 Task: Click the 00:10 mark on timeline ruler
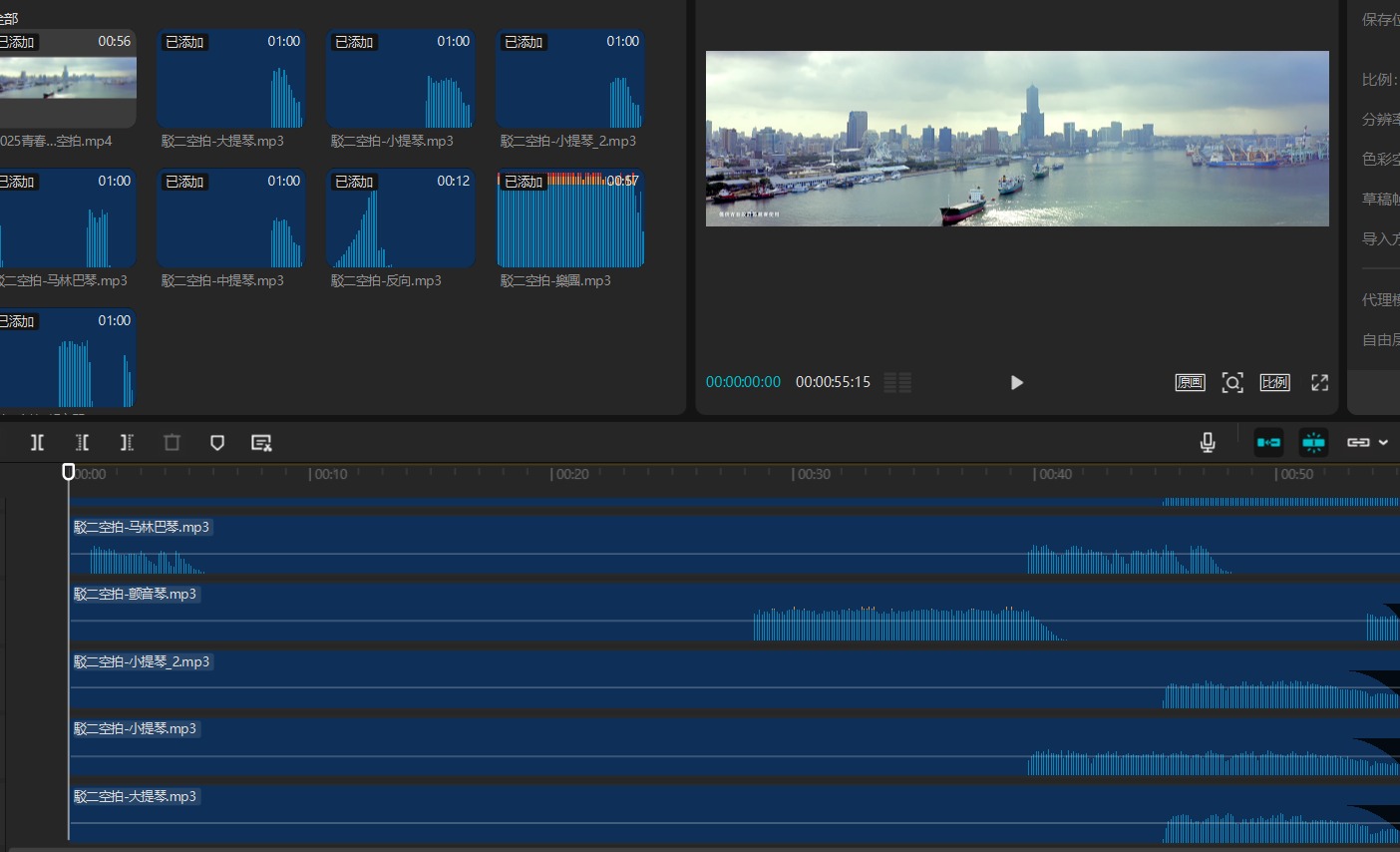(x=330, y=474)
